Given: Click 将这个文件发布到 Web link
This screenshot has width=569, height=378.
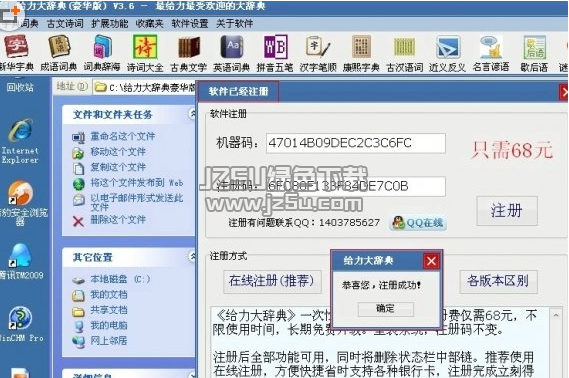Looking at the screenshot, I should pos(136,182).
